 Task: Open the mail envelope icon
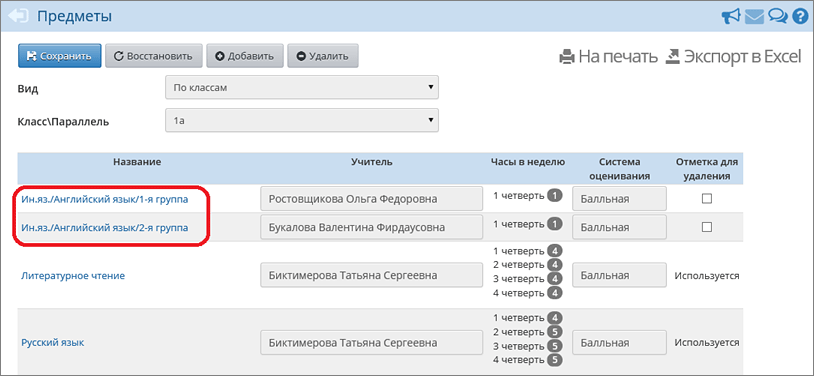point(754,17)
